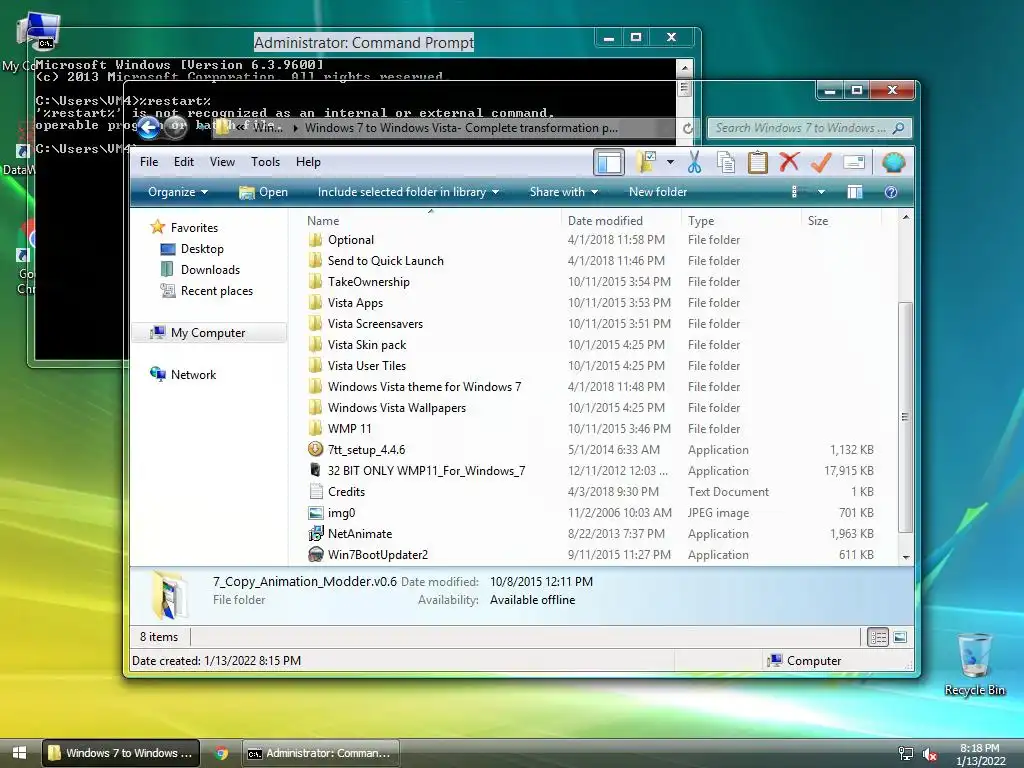Select the Vista Skin pack folder
Image resolution: width=1024 pixels, height=768 pixels.
[366, 345]
